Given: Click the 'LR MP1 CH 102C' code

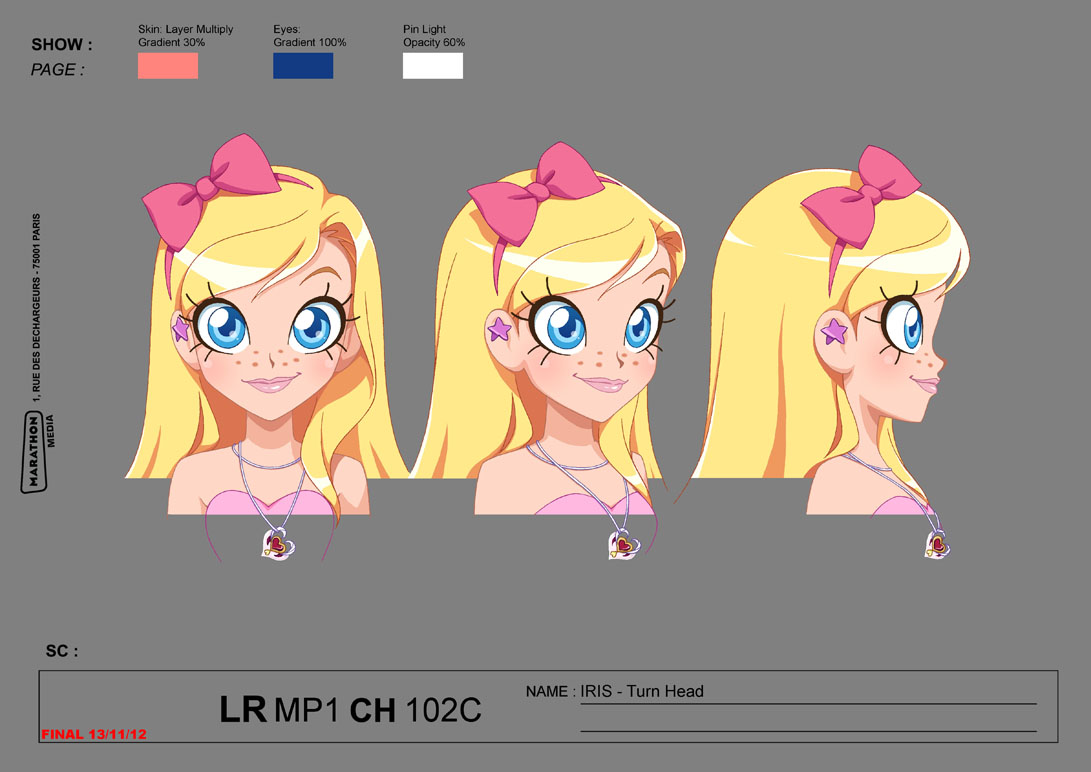Looking at the screenshot, I should [350, 710].
